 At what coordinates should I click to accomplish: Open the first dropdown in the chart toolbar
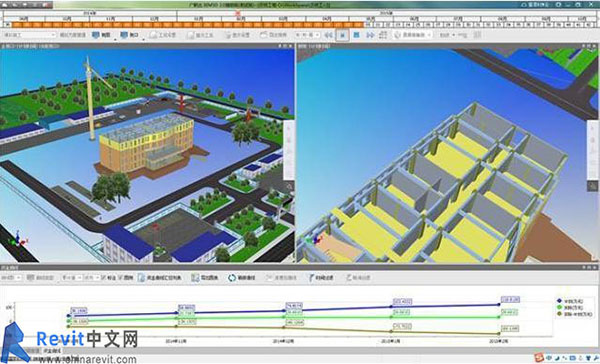coord(11,278)
